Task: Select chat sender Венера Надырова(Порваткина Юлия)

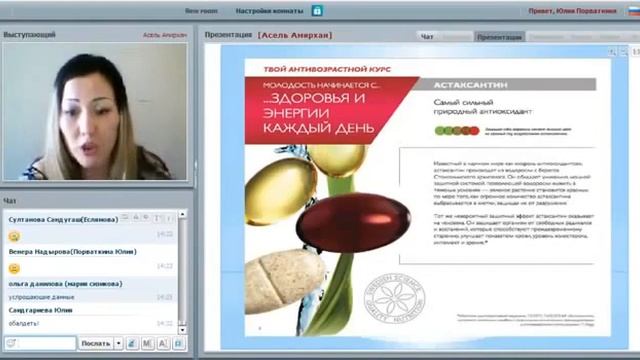Action: [x=73, y=252]
